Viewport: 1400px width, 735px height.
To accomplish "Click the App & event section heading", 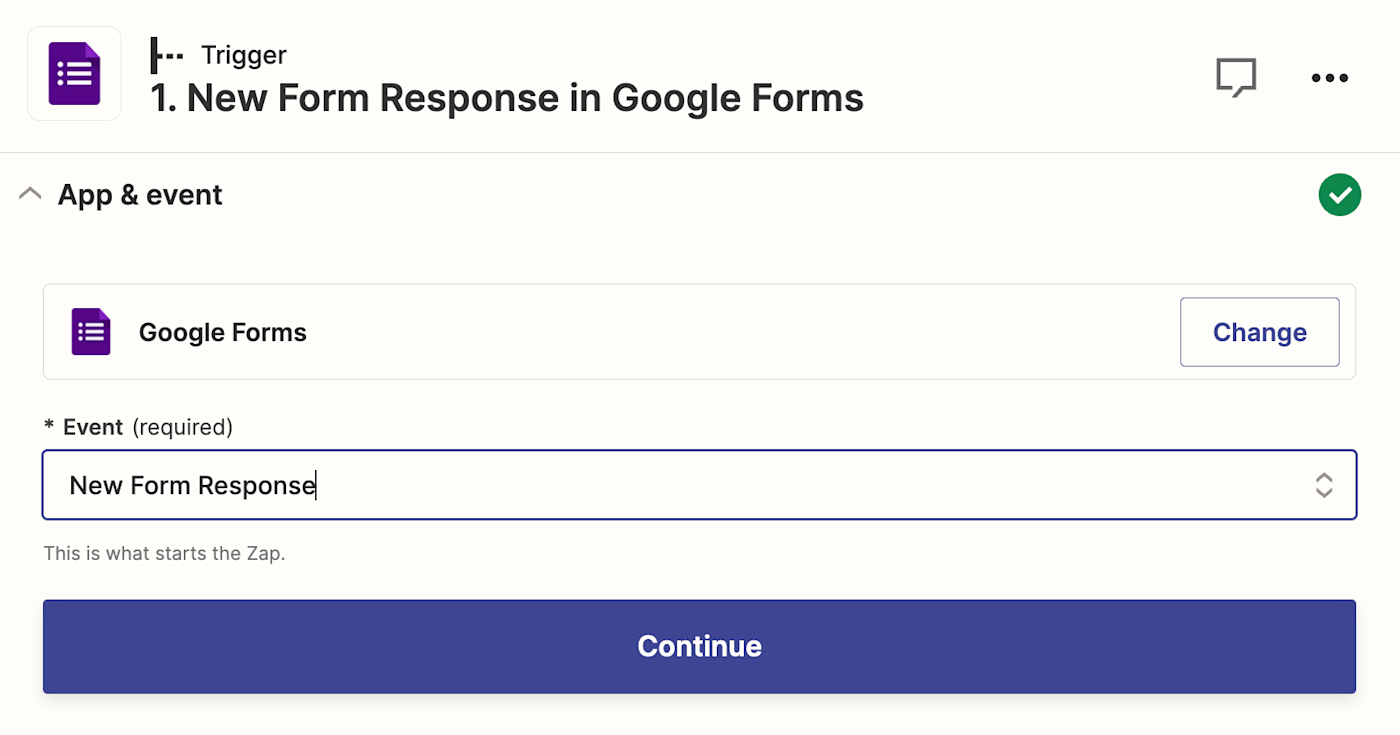I will (x=140, y=195).
